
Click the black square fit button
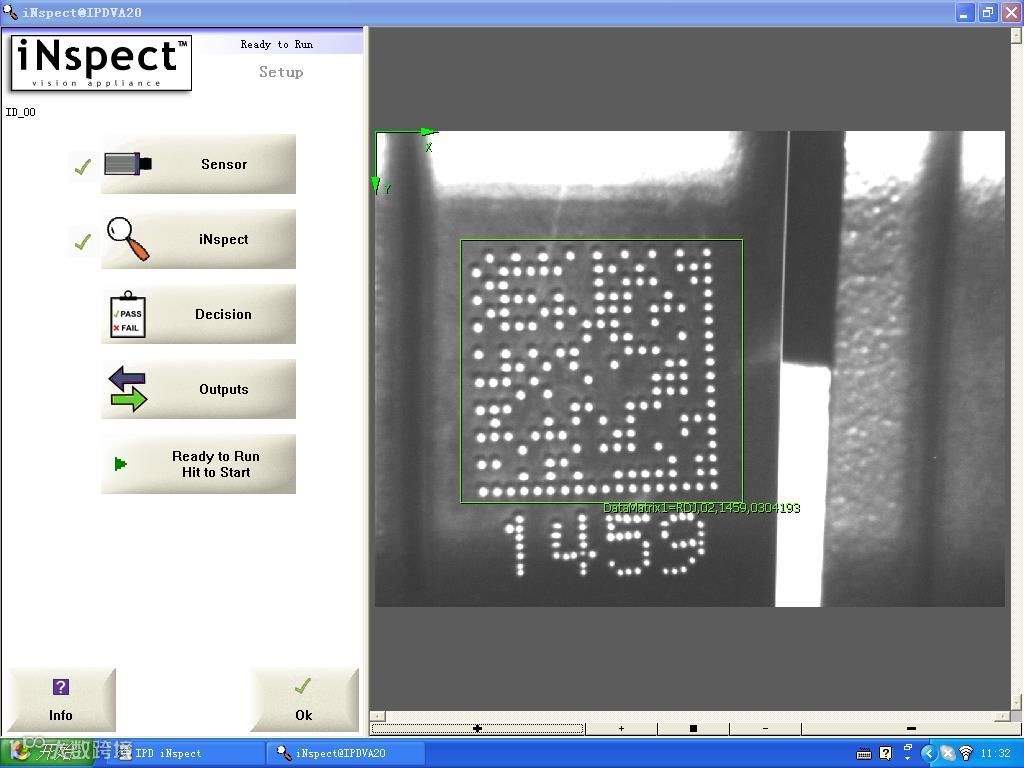click(x=693, y=728)
